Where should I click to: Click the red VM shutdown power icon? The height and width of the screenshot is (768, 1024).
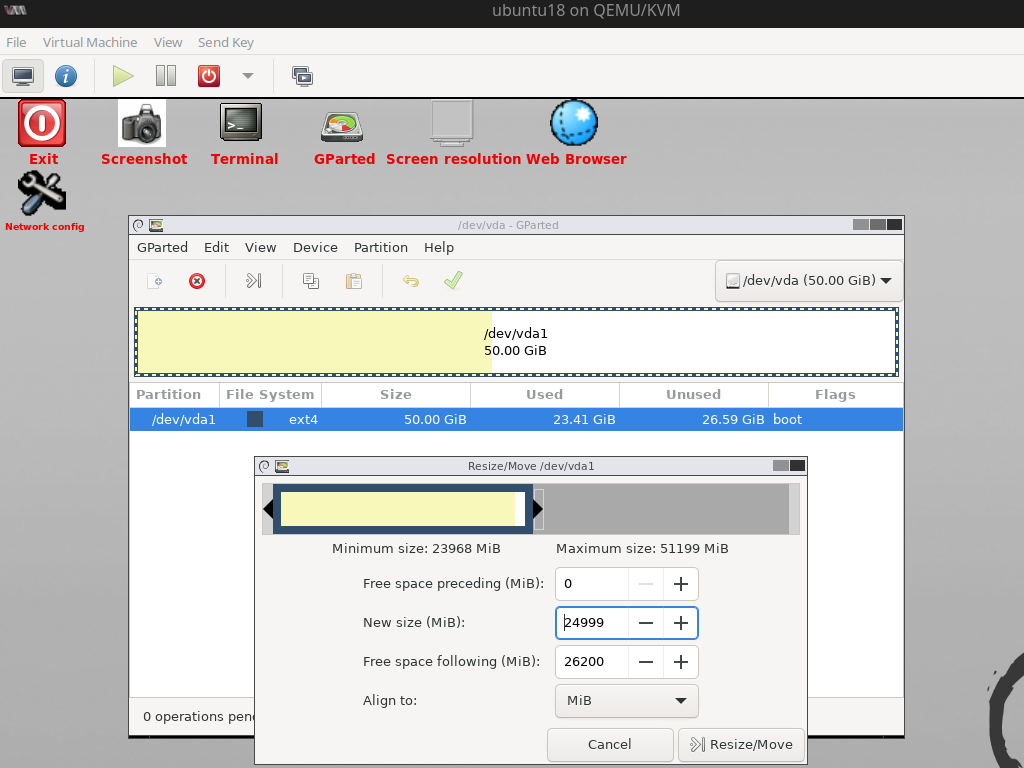(x=208, y=76)
